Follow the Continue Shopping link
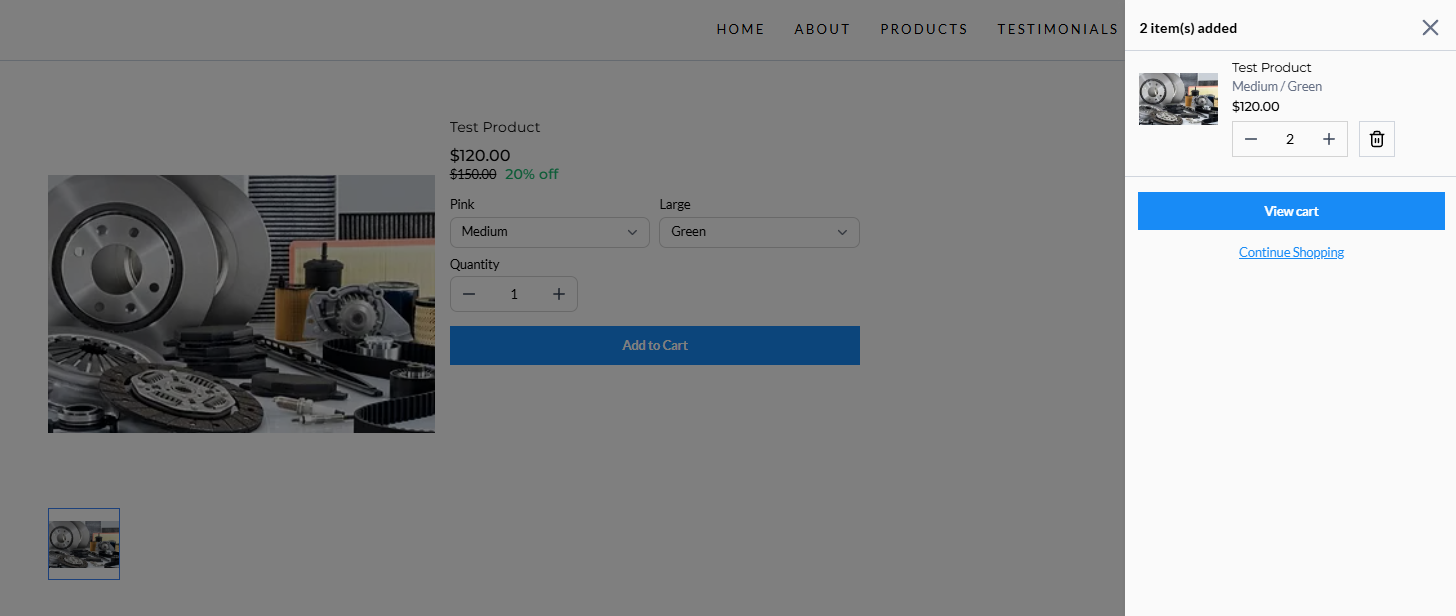 [x=1291, y=252]
